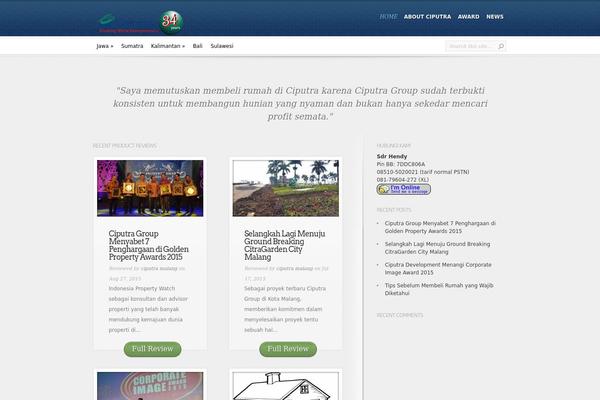This screenshot has height=400, width=600.
Task: Expand the Kalimantan dropdown menu
Action: 168,46
